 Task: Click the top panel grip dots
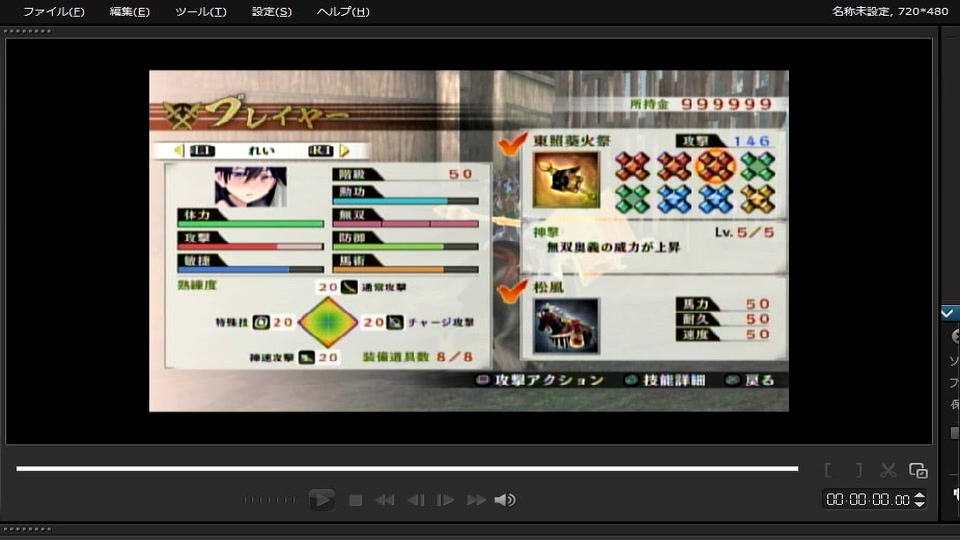pos(28,31)
